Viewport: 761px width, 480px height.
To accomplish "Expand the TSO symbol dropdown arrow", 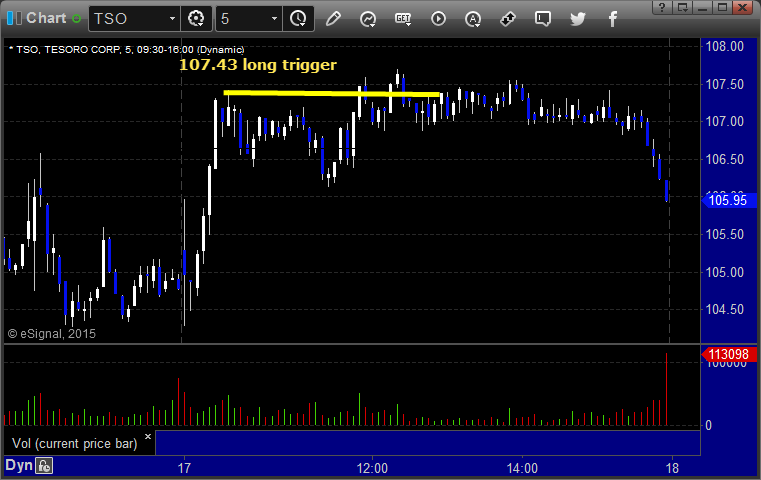I will 172,19.
